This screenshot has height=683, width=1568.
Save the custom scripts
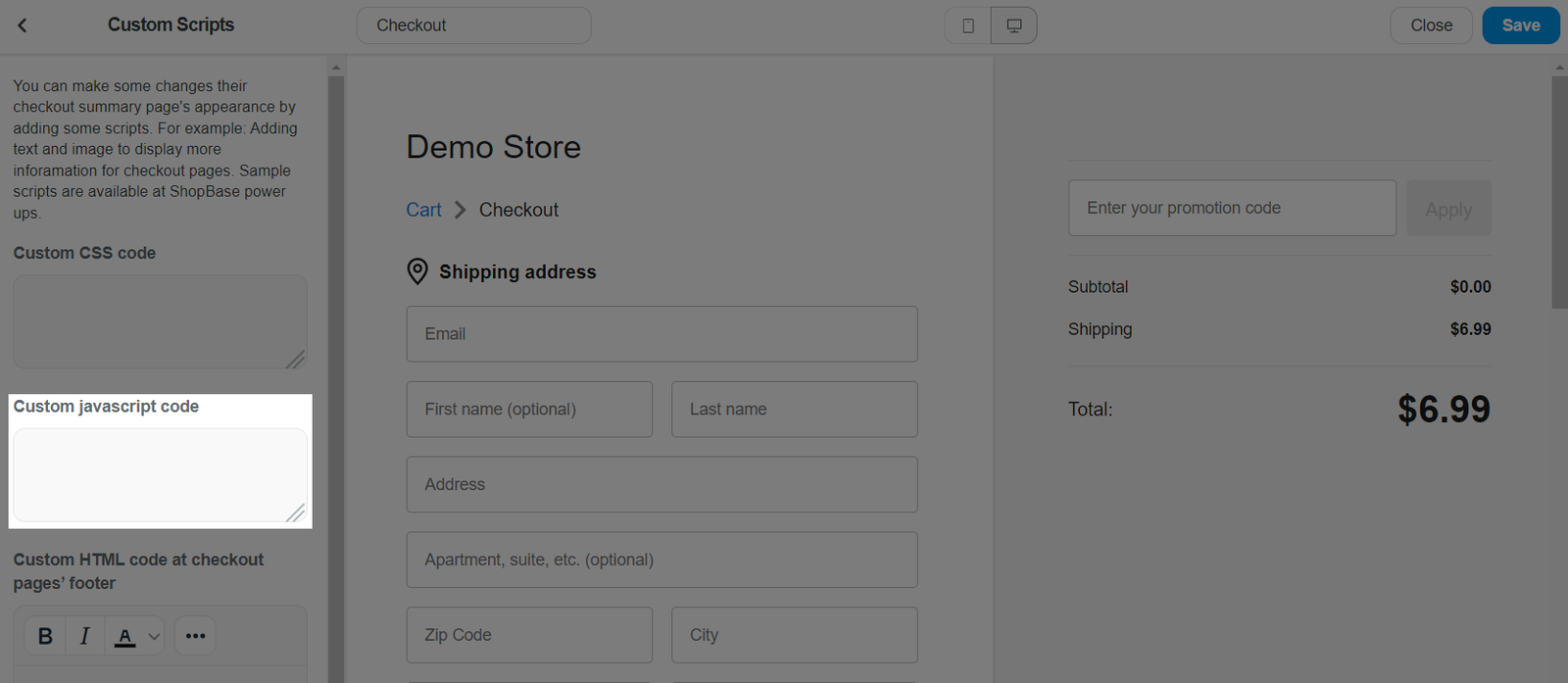(1520, 25)
